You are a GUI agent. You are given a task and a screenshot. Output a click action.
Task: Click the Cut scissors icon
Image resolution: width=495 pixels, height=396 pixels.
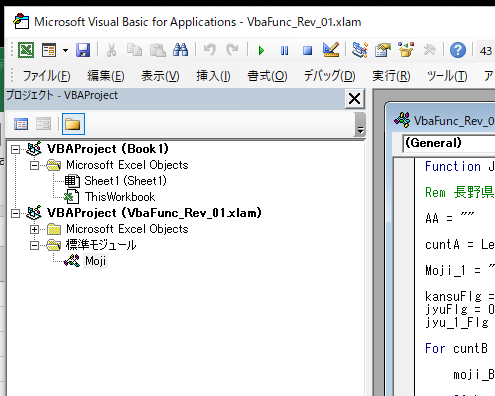111,51
